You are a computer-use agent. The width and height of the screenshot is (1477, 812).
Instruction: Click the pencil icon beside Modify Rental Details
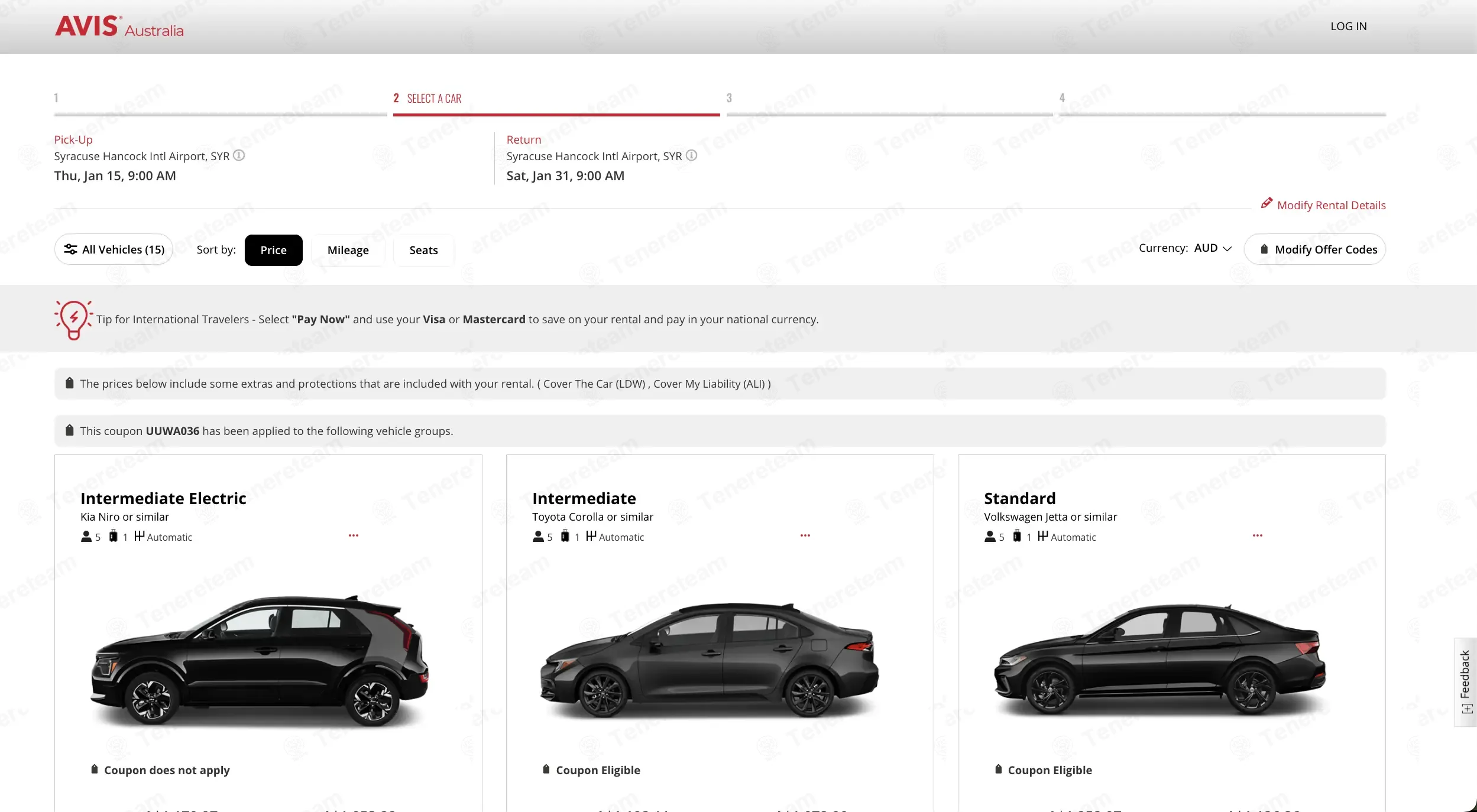(1267, 203)
